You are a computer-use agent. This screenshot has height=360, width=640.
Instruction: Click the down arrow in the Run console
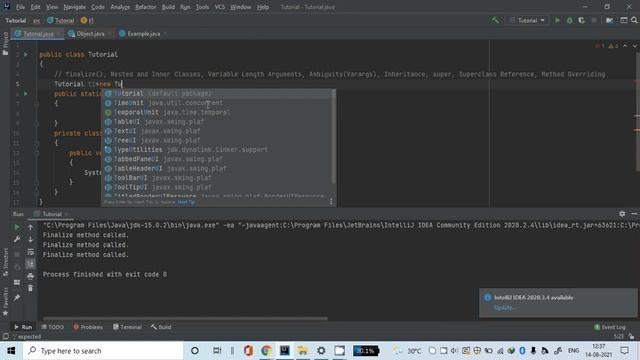[x=31, y=240]
